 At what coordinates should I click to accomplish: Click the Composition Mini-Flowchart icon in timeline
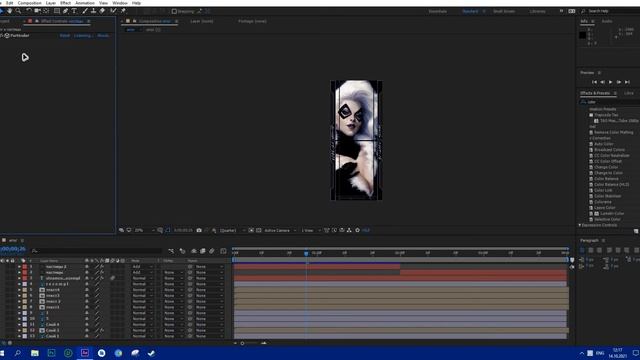(171, 251)
